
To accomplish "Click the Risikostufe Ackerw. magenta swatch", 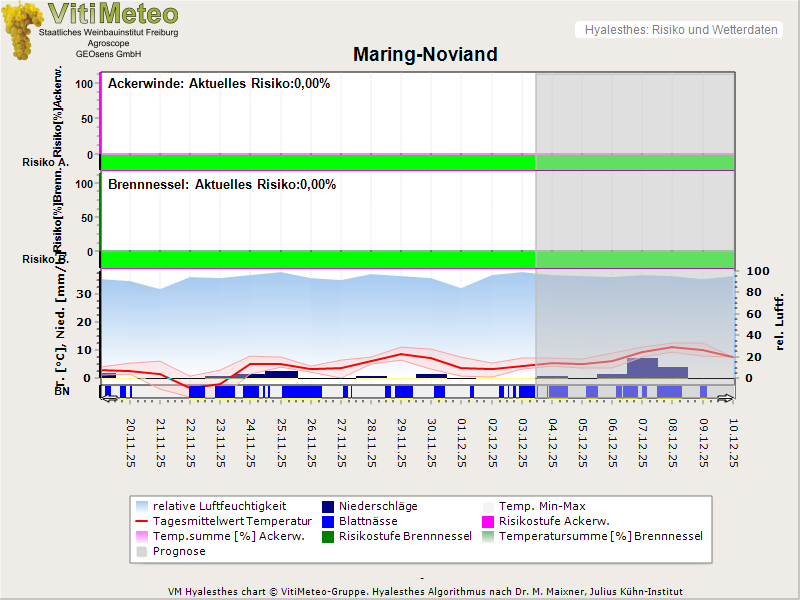I will point(489,521).
